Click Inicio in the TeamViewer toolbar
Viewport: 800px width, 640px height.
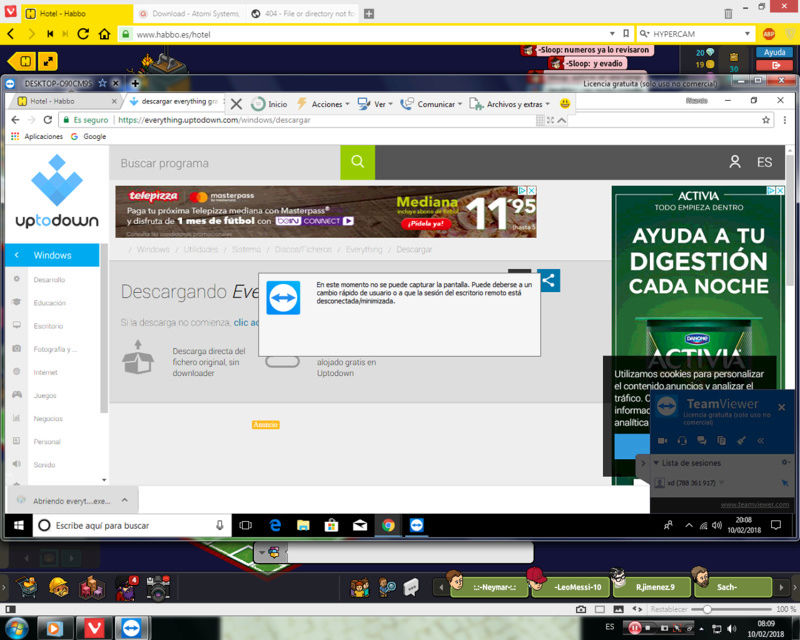(269, 104)
